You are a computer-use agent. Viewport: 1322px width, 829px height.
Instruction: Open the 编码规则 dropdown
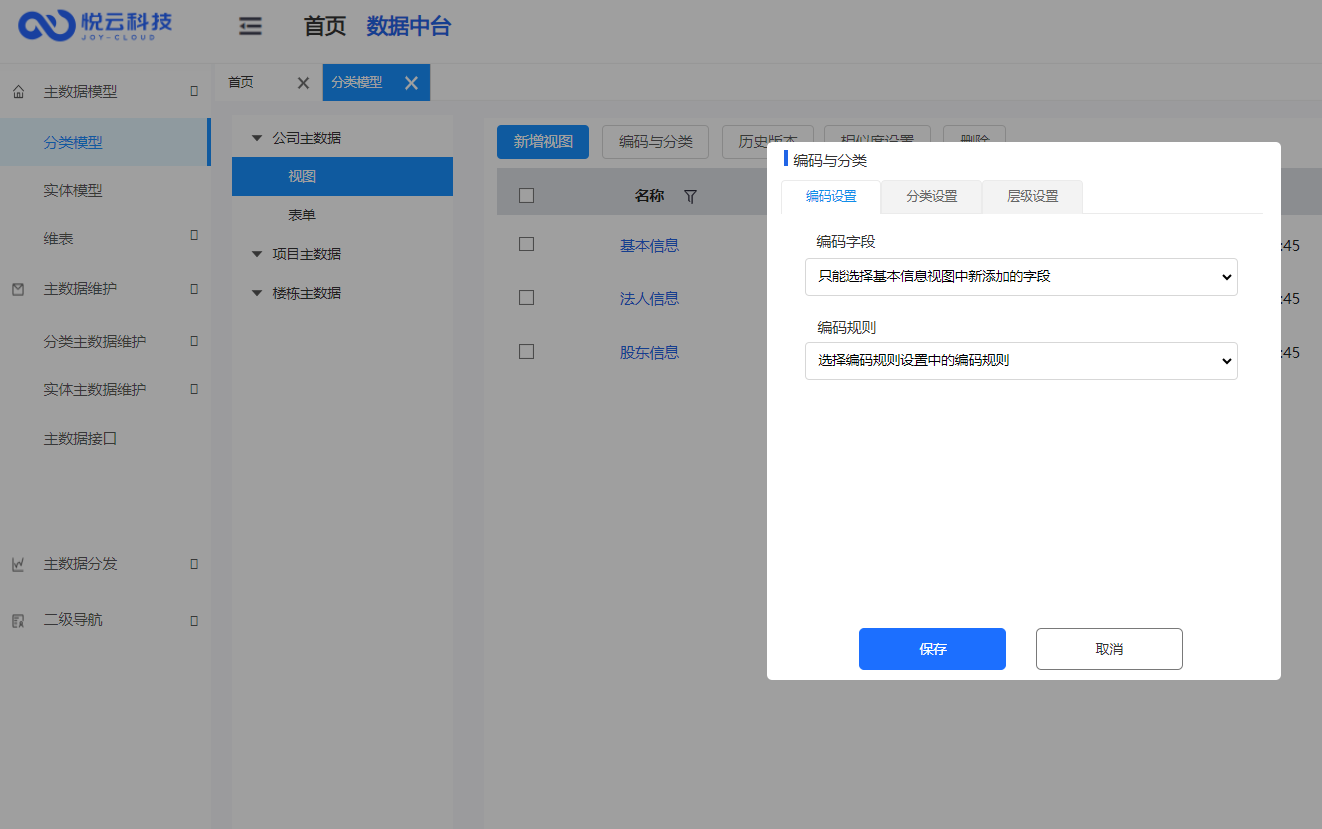(1021, 361)
